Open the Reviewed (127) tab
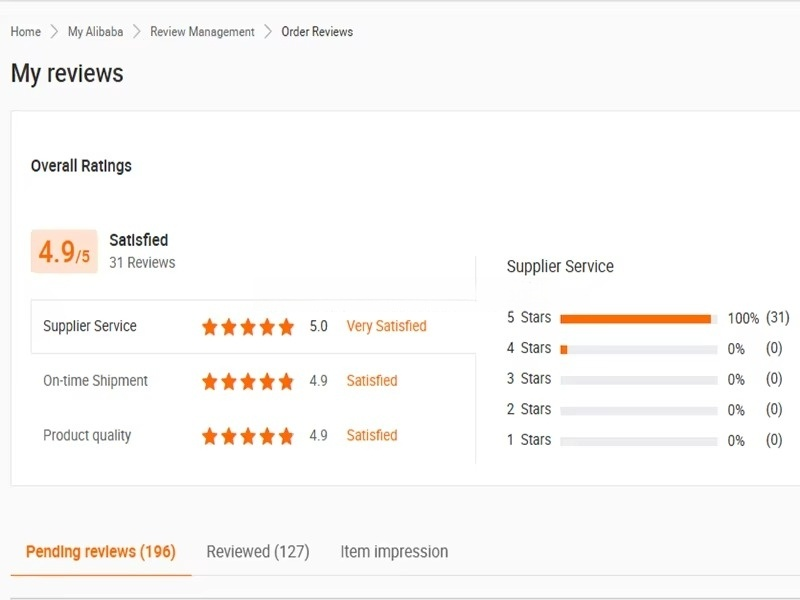This screenshot has width=800, height=600. 258,552
